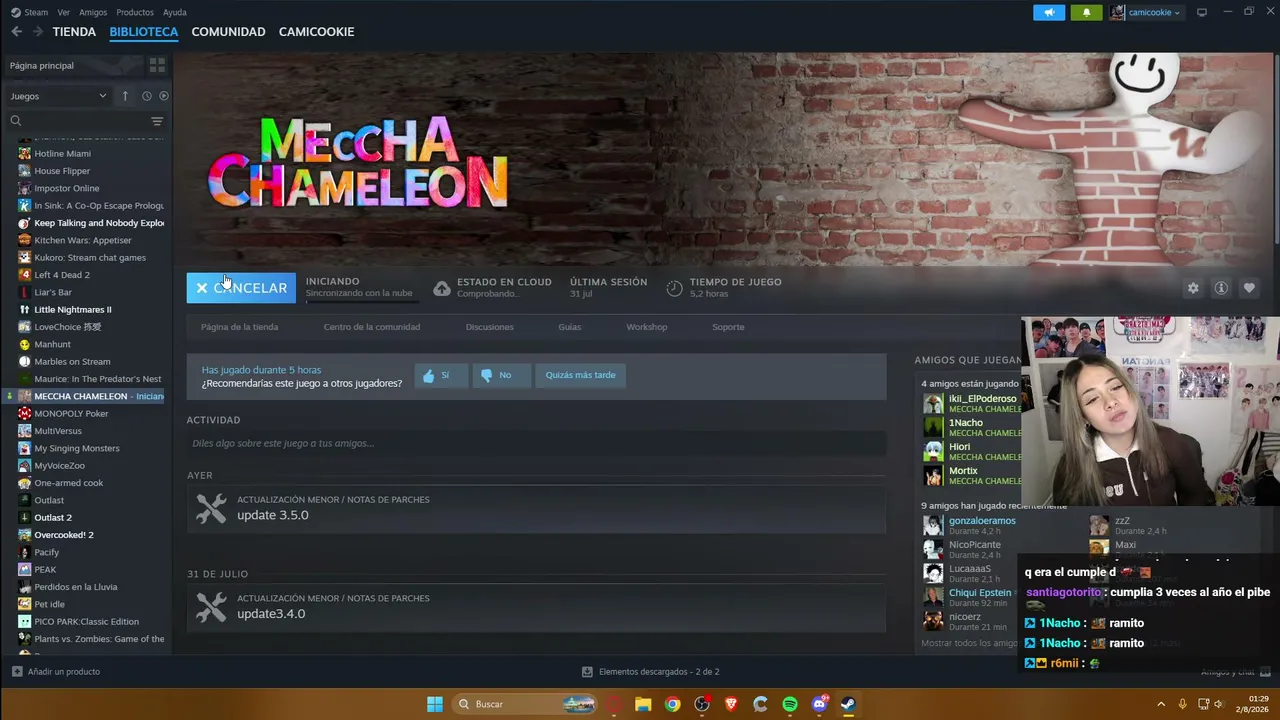
Task: Open friend gonzaloeramos in recent players
Action: 982,521
